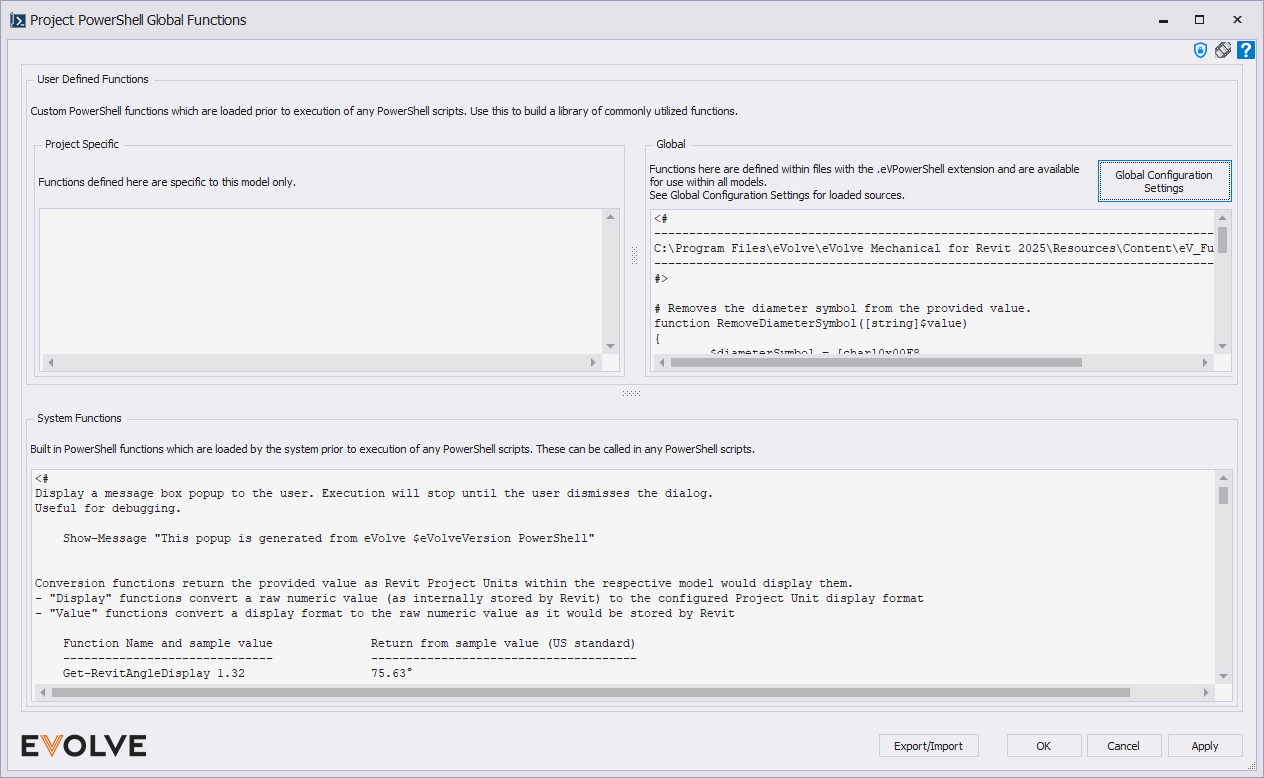Screen dimensions: 1264x778
Task: Click up arrow of System Functions vertical scrollbar
Action: (x=1223, y=479)
